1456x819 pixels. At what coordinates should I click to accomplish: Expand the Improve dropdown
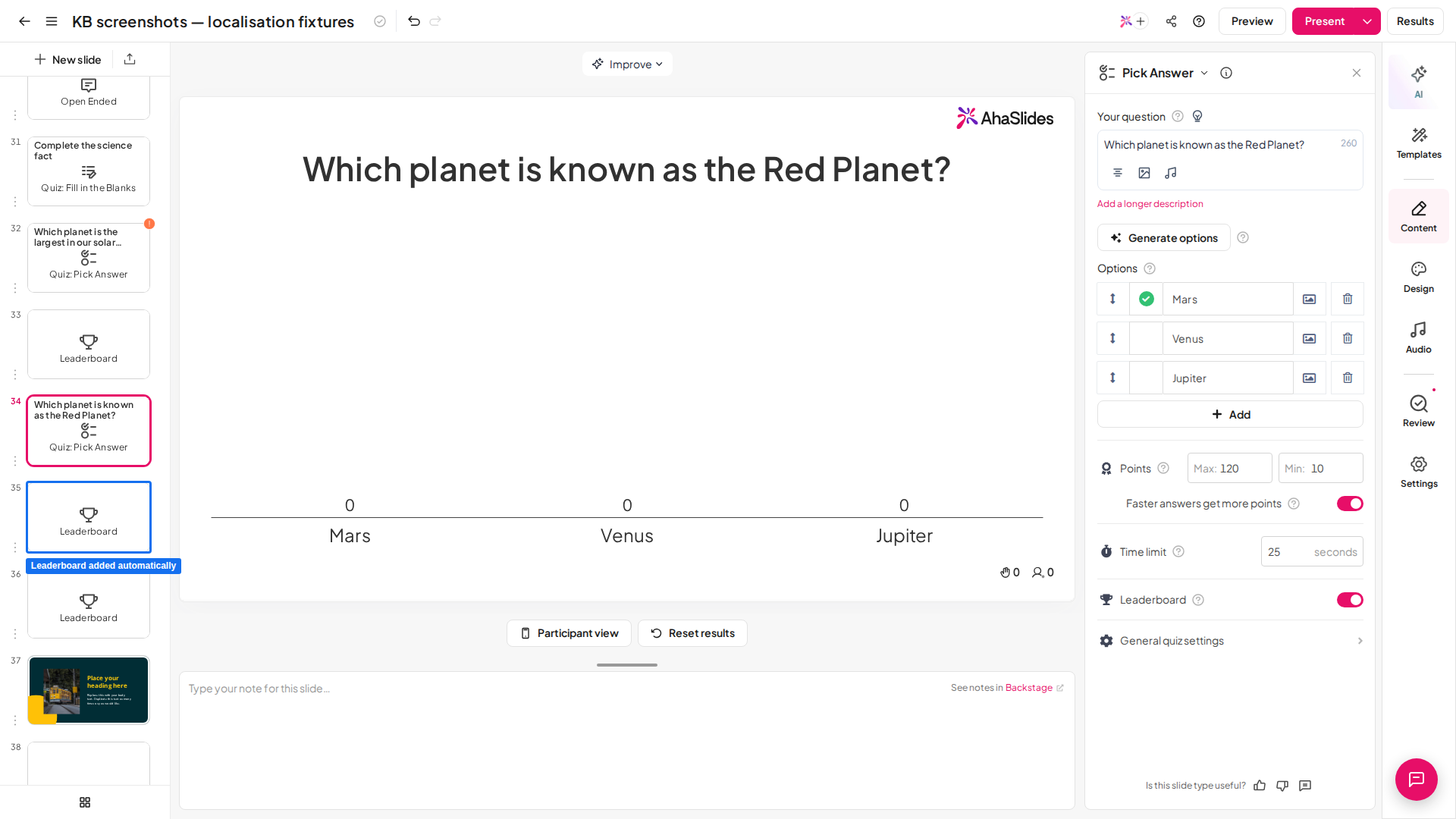pos(627,64)
